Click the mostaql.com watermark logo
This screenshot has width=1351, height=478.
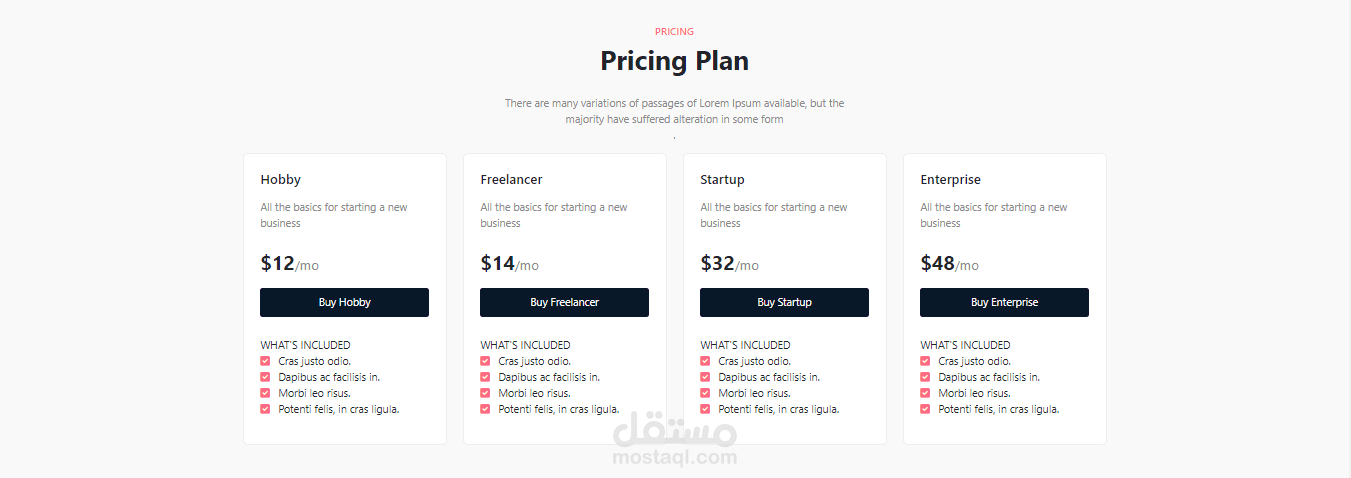(675, 442)
